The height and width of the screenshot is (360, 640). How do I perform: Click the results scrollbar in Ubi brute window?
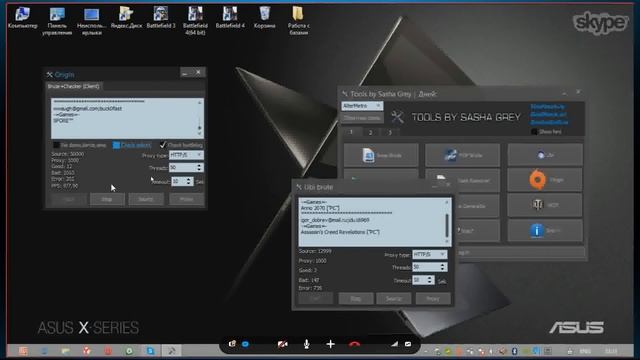[447, 222]
